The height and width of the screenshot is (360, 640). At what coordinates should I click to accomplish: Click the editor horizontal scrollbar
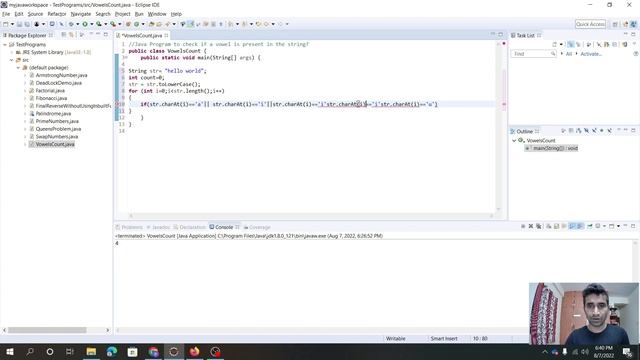tap(311, 216)
